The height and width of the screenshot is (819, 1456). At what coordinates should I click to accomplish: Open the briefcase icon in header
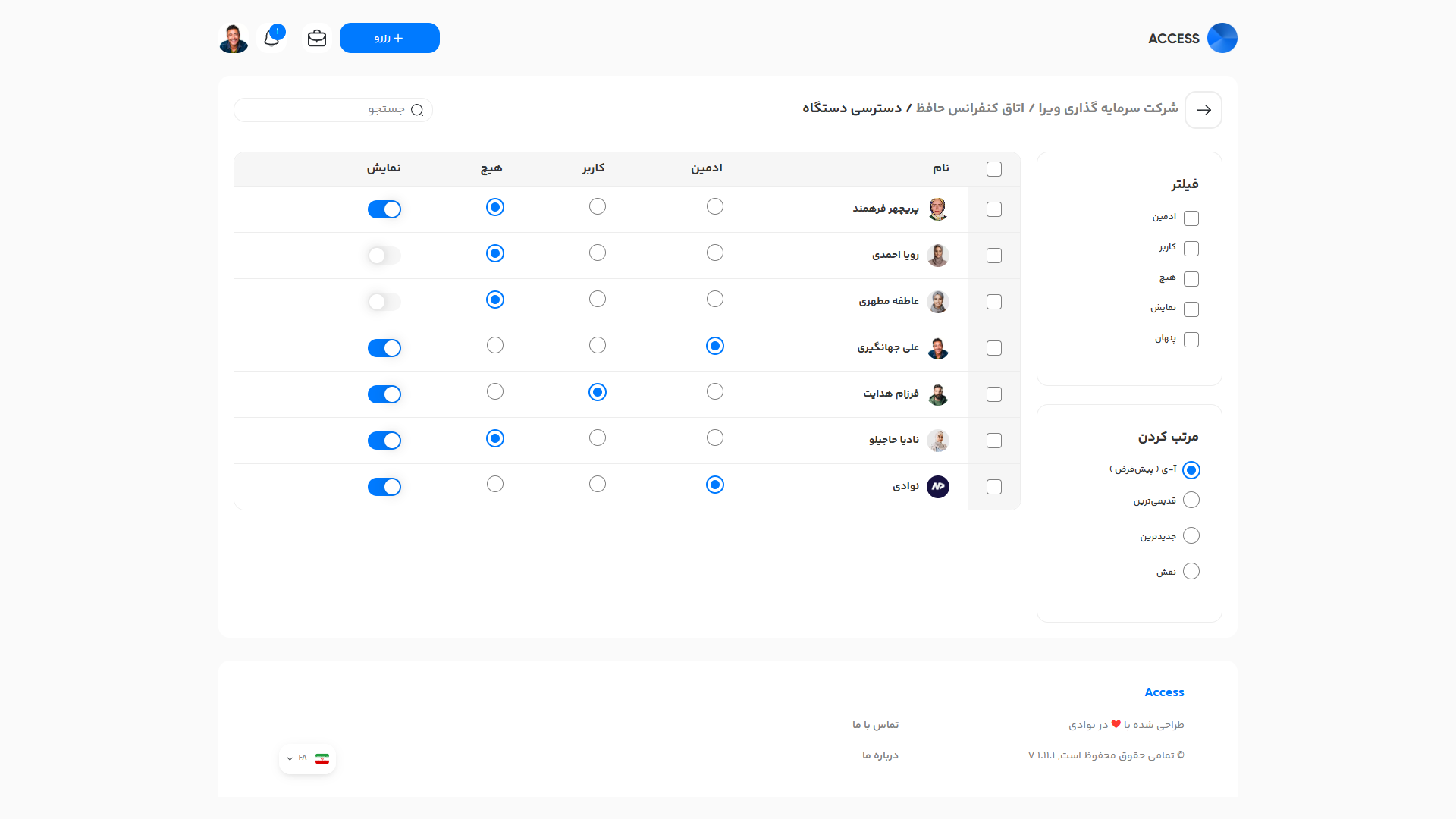pos(317,38)
